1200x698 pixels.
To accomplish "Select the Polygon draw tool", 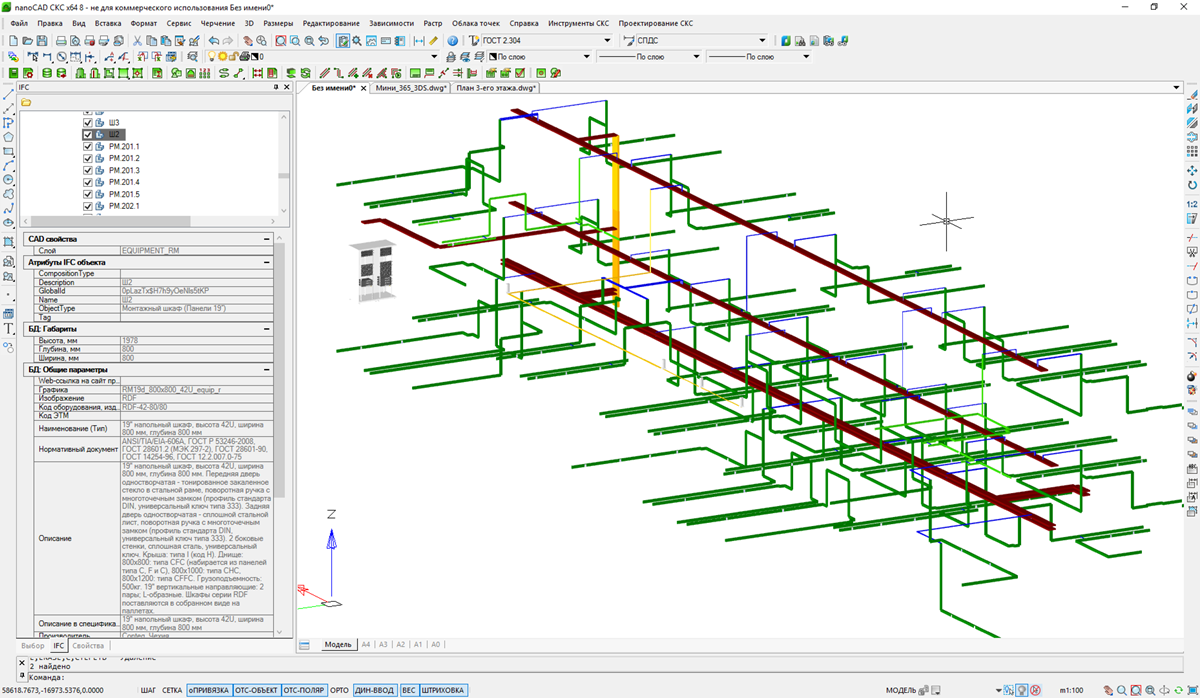I will [x=8, y=136].
